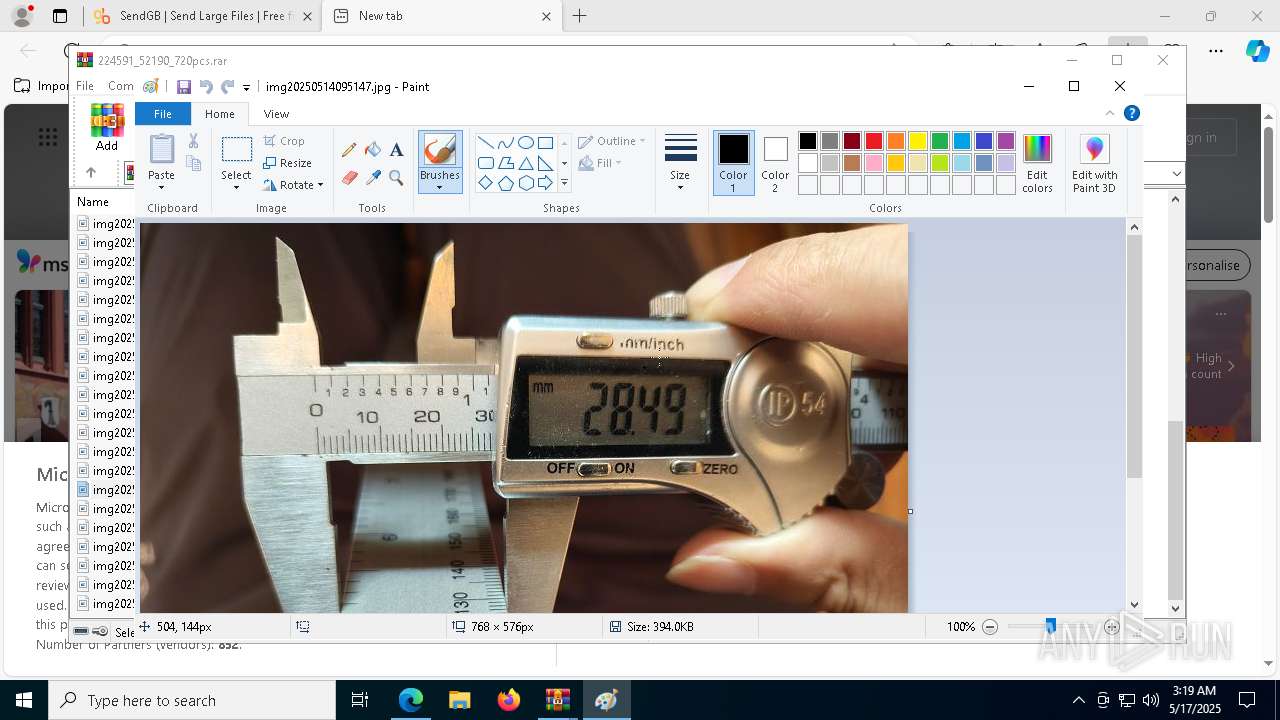Collapse the Paint ribbon with chevron
The image size is (1280, 720).
(x=1110, y=113)
